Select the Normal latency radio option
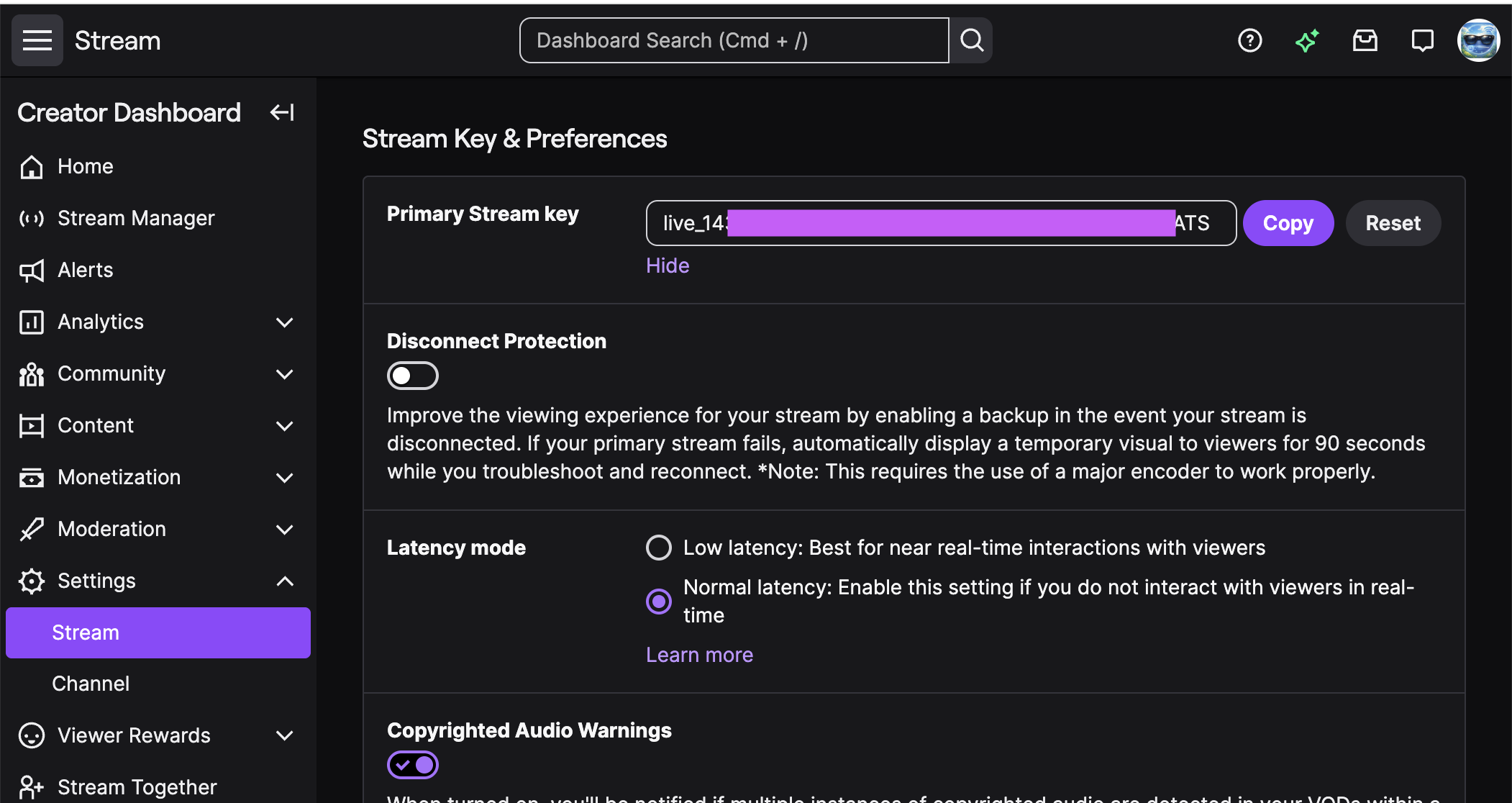Screen dimensions: 1512x803 [659, 602]
